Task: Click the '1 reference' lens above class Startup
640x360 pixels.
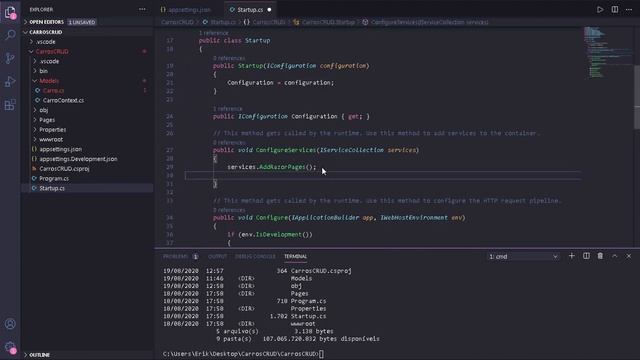Action: 213,33
